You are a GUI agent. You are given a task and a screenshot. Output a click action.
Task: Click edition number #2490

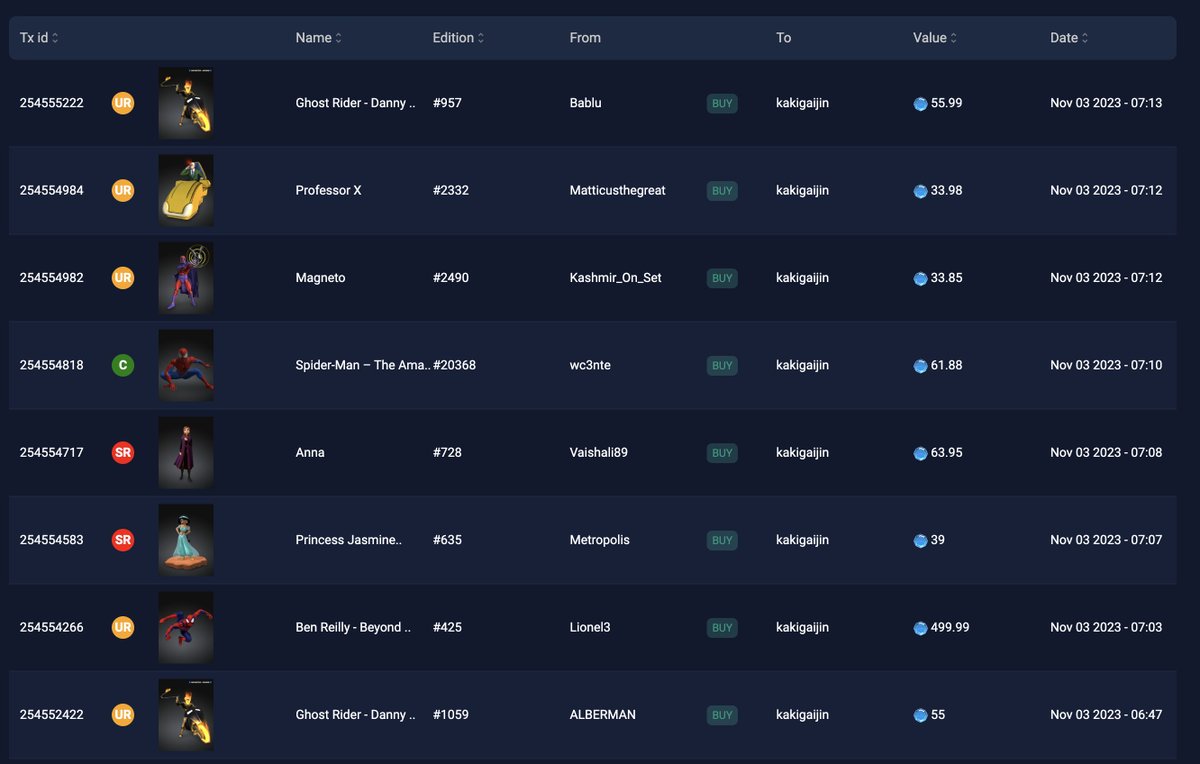pyautogui.click(x=450, y=278)
